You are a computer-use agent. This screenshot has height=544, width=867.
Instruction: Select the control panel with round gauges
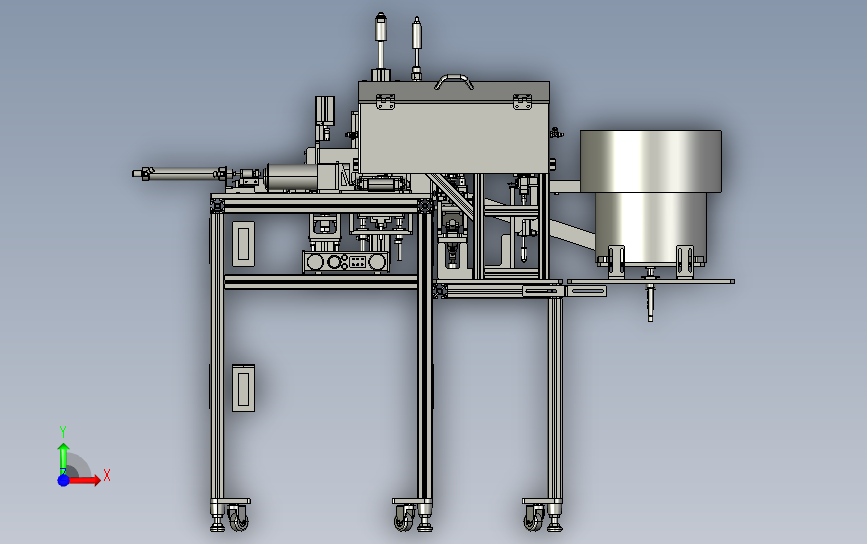[x=346, y=262]
